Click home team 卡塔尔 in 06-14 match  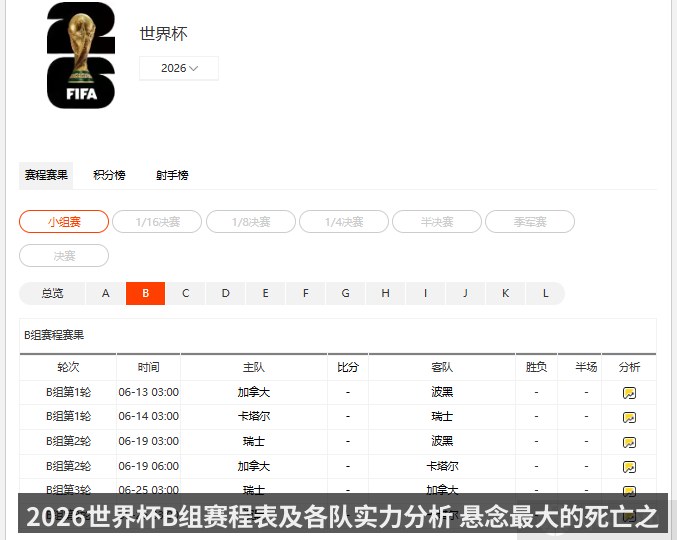pyautogui.click(x=253, y=417)
